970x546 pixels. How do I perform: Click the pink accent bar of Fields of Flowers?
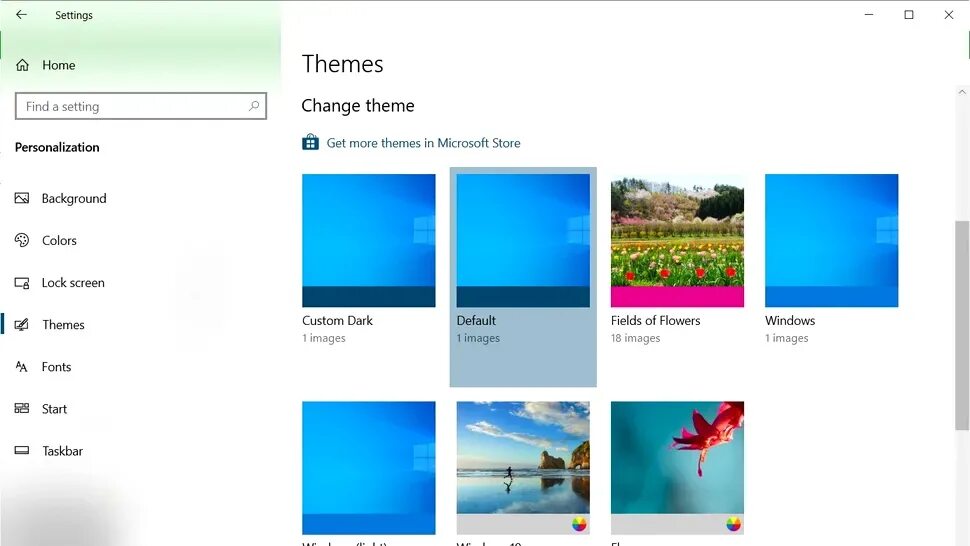click(x=677, y=297)
